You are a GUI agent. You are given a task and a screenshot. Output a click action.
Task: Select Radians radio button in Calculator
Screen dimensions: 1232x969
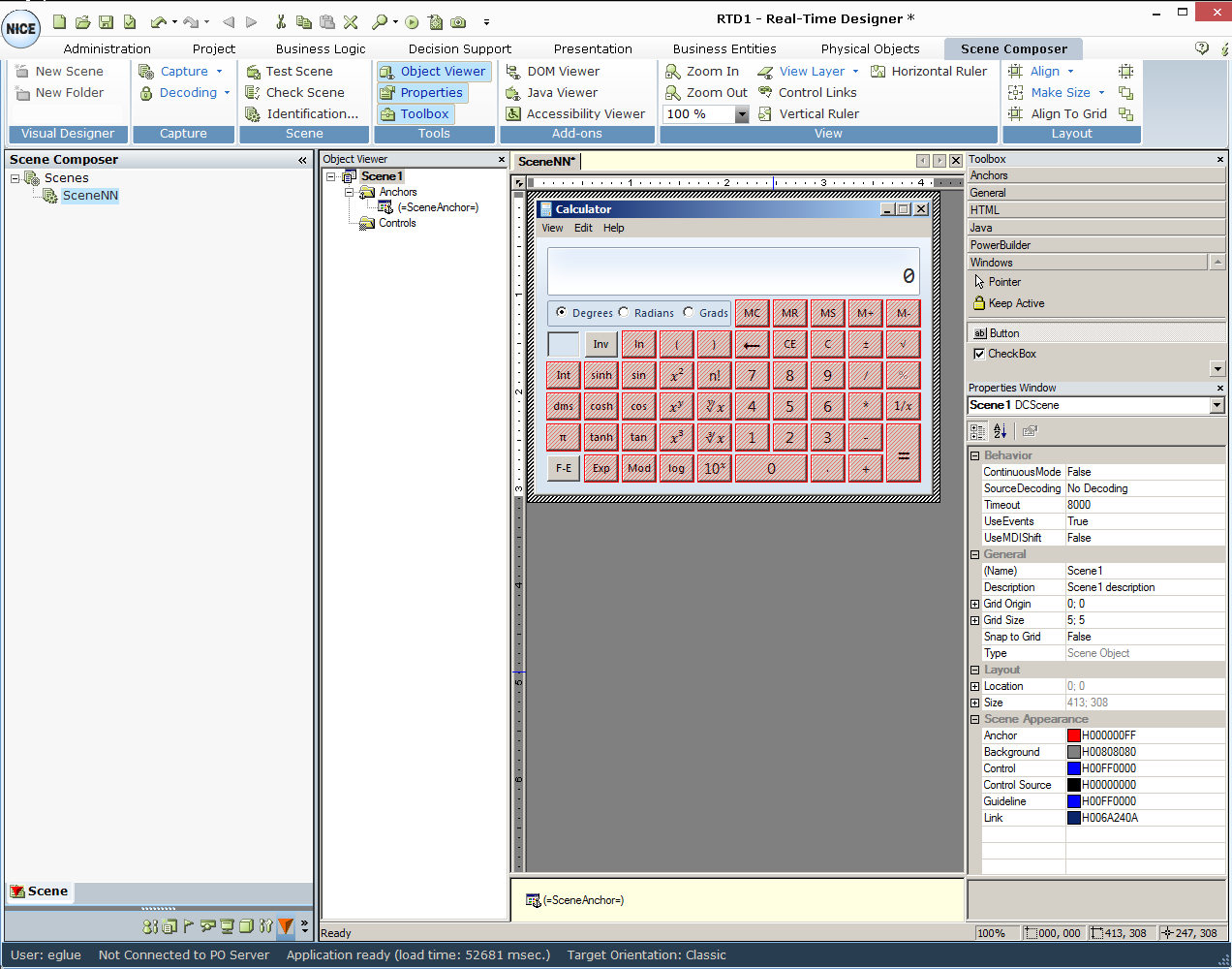pyautogui.click(x=624, y=312)
